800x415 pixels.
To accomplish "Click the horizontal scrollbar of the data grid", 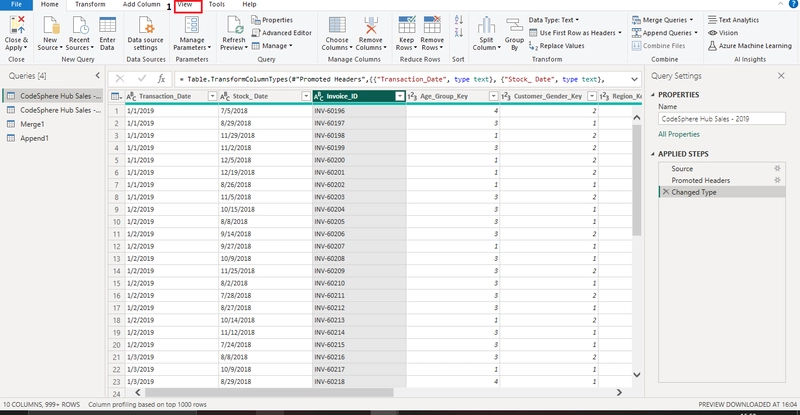I will [269, 393].
